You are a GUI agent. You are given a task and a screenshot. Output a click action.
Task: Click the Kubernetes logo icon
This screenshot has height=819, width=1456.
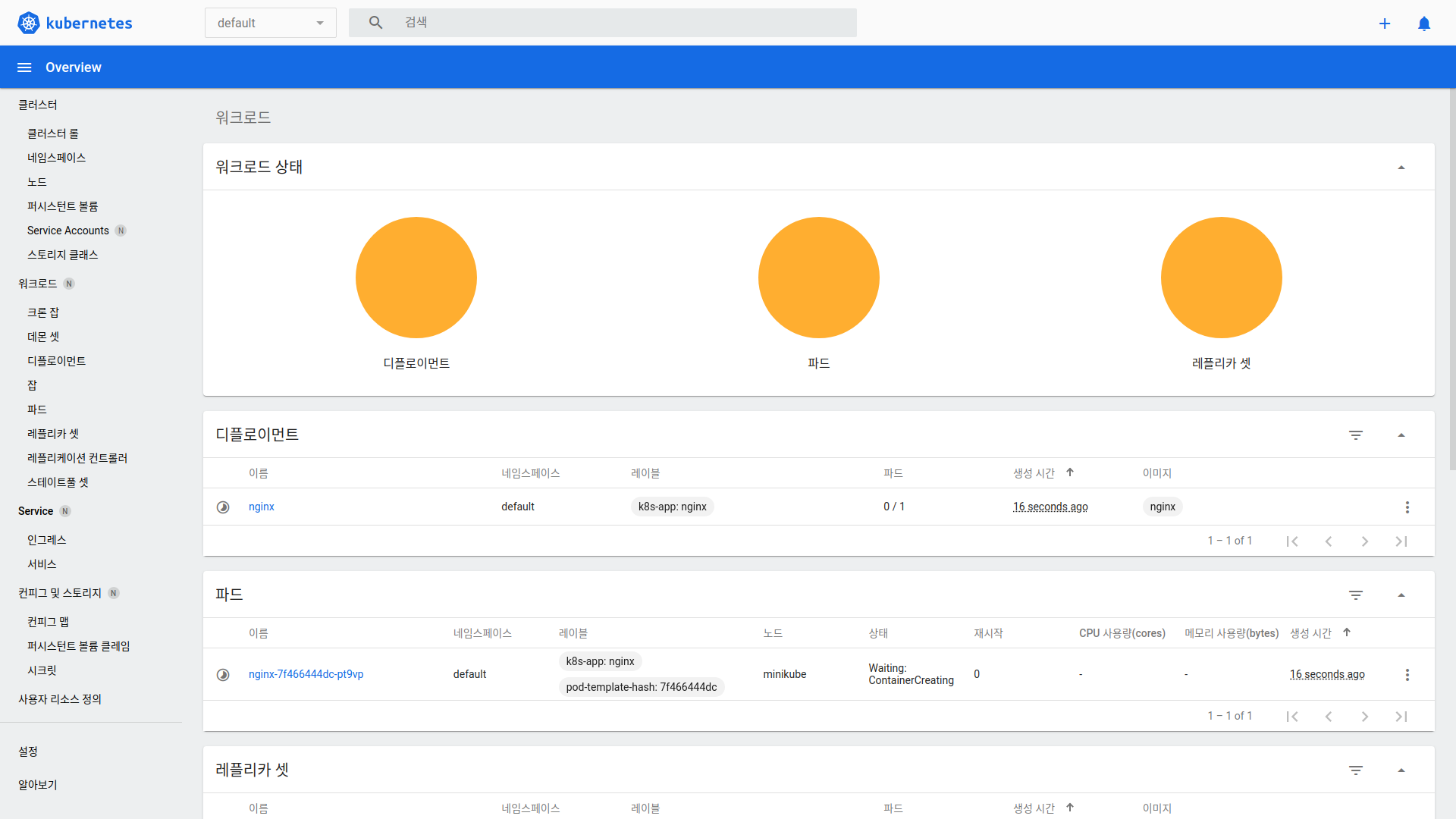(x=29, y=23)
